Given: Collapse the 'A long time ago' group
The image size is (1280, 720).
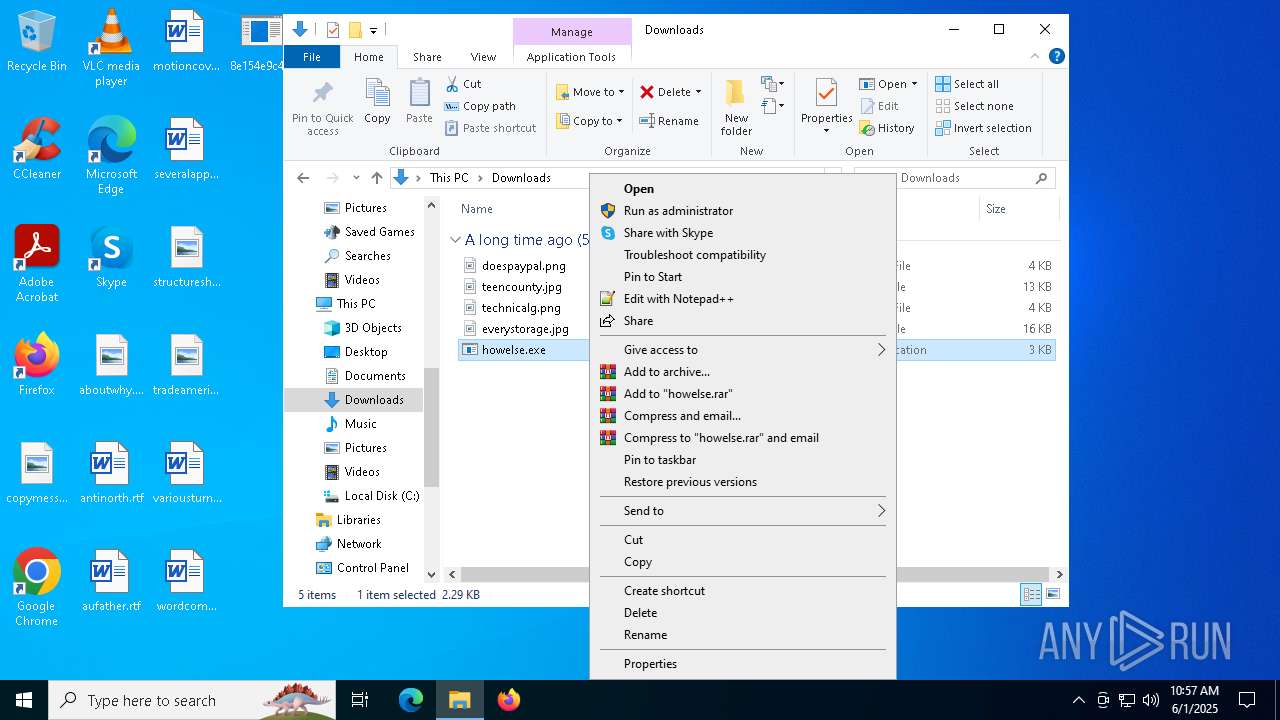Looking at the screenshot, I should [x=455, y=240].
